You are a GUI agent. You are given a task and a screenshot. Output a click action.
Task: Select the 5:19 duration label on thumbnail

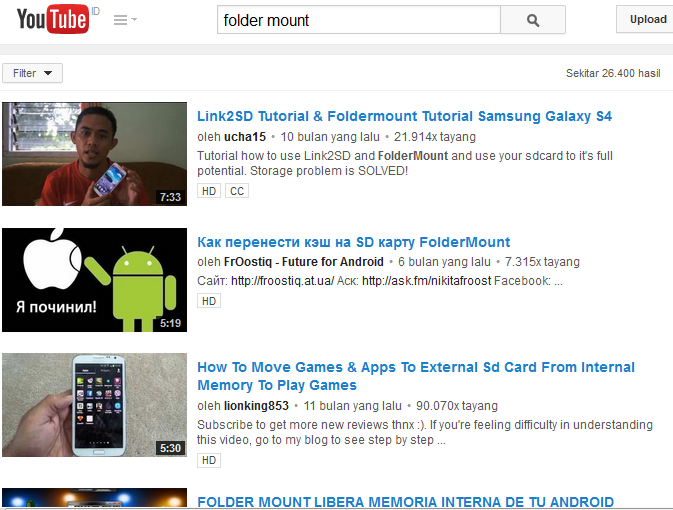(170, 323)
